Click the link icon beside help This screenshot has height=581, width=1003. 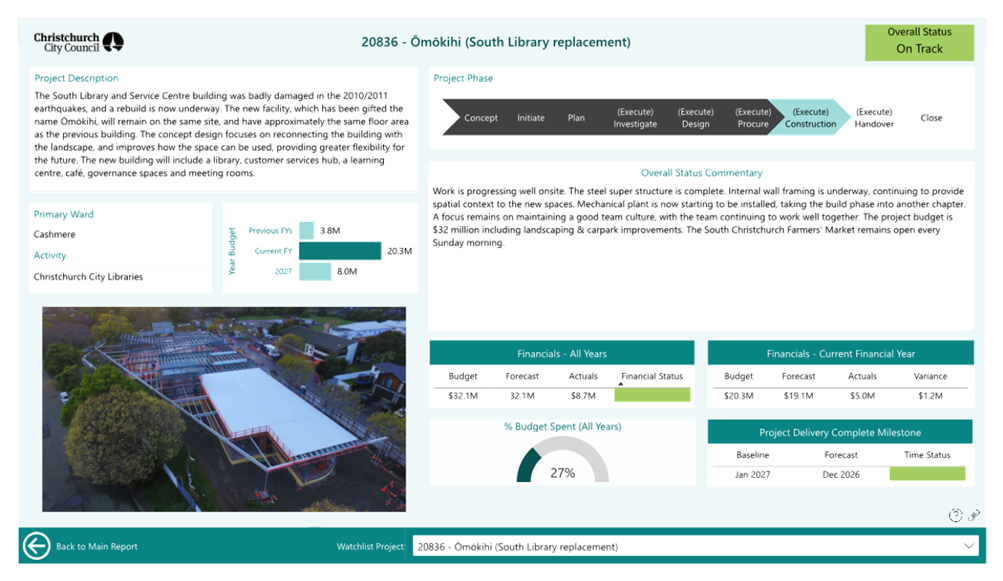(973, 515)
